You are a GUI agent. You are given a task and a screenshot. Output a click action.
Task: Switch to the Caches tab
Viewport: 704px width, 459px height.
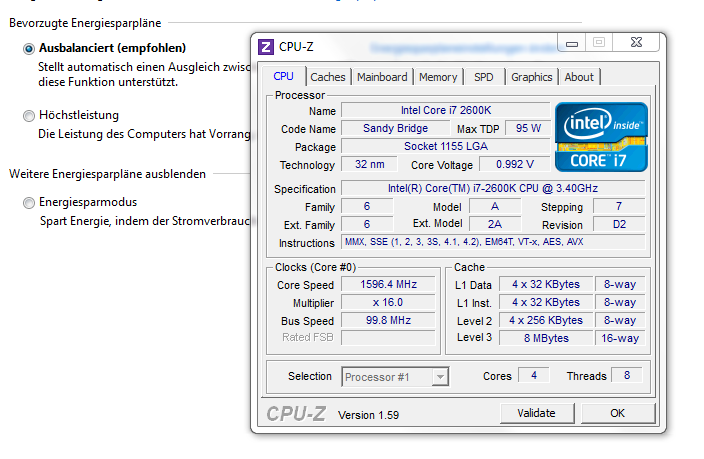click(x=328, y=77)
